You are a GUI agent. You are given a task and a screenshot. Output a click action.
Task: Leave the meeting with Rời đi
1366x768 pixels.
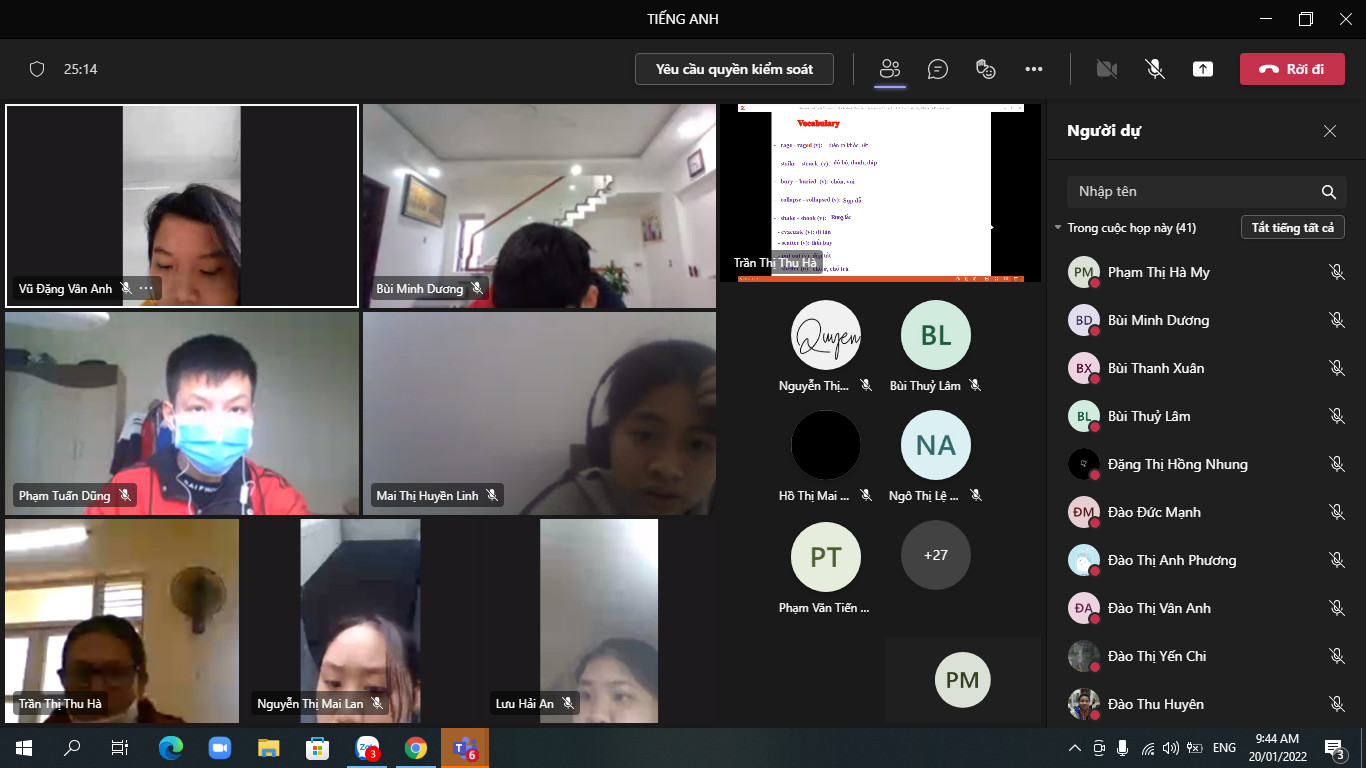pos(1291,69)
